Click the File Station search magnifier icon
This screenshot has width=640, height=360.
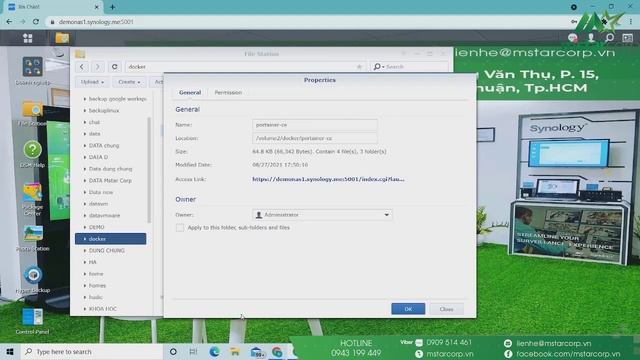378,67
